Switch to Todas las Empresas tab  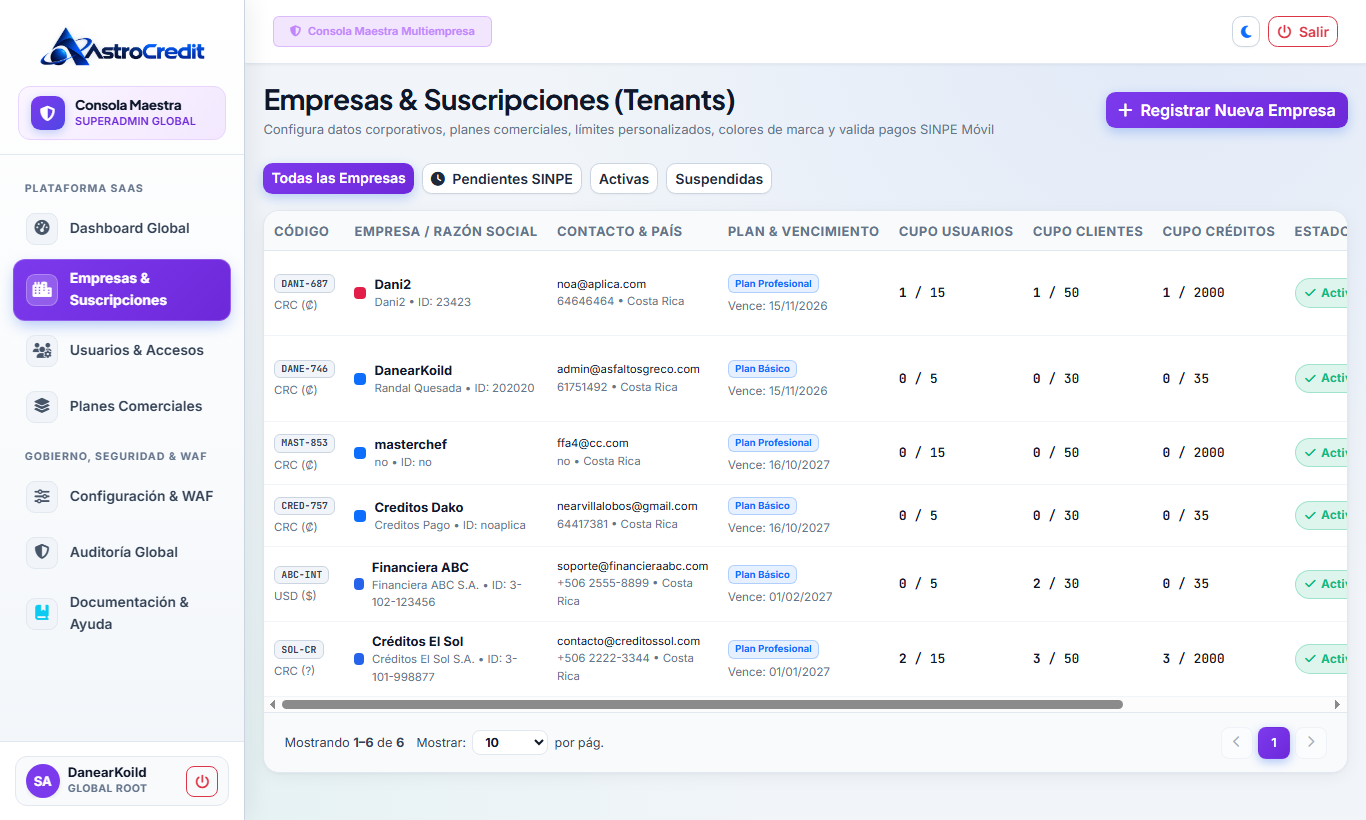point(338,179)
